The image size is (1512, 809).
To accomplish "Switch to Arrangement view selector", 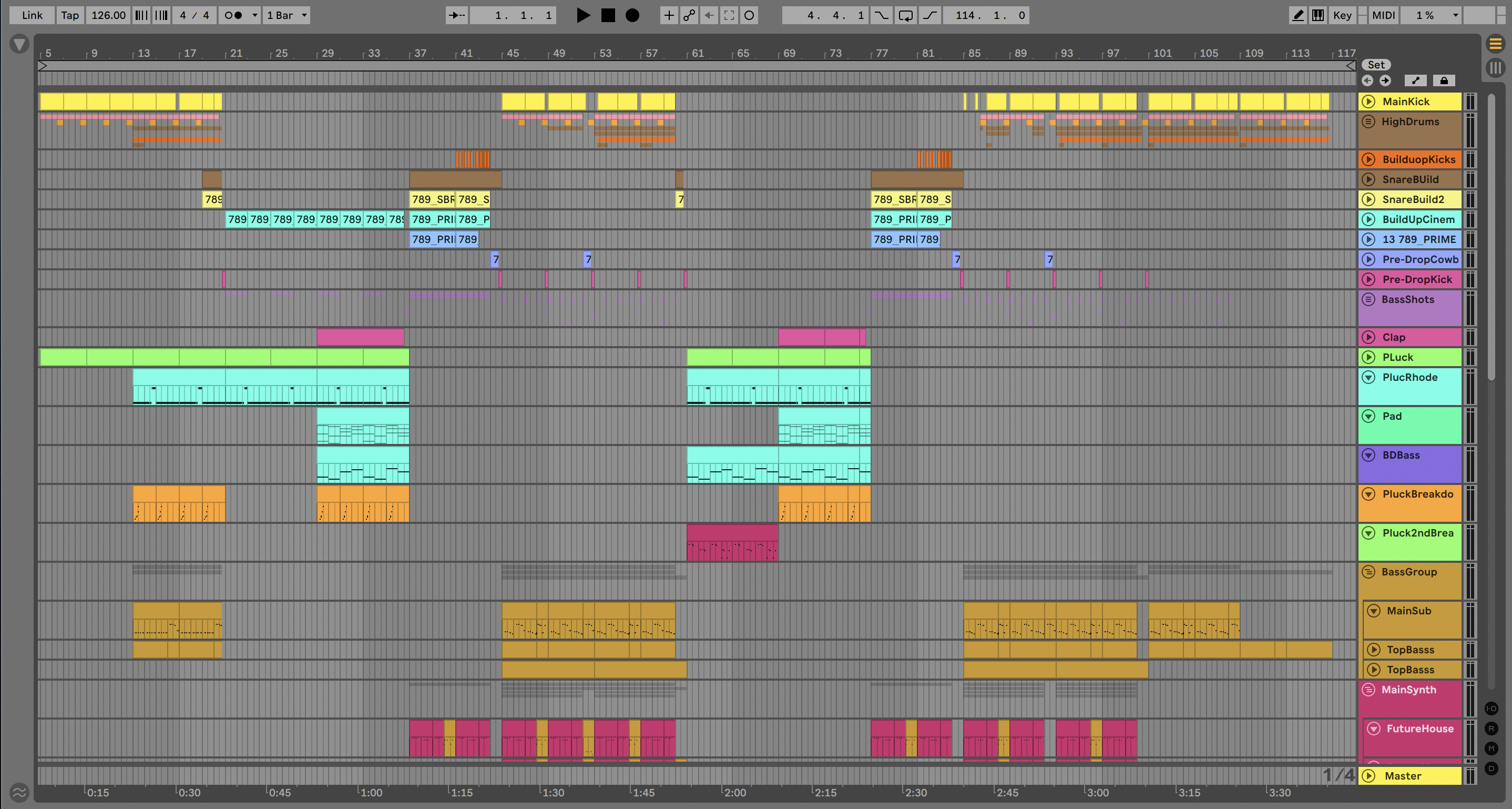I will click(x=1495, y=44).
